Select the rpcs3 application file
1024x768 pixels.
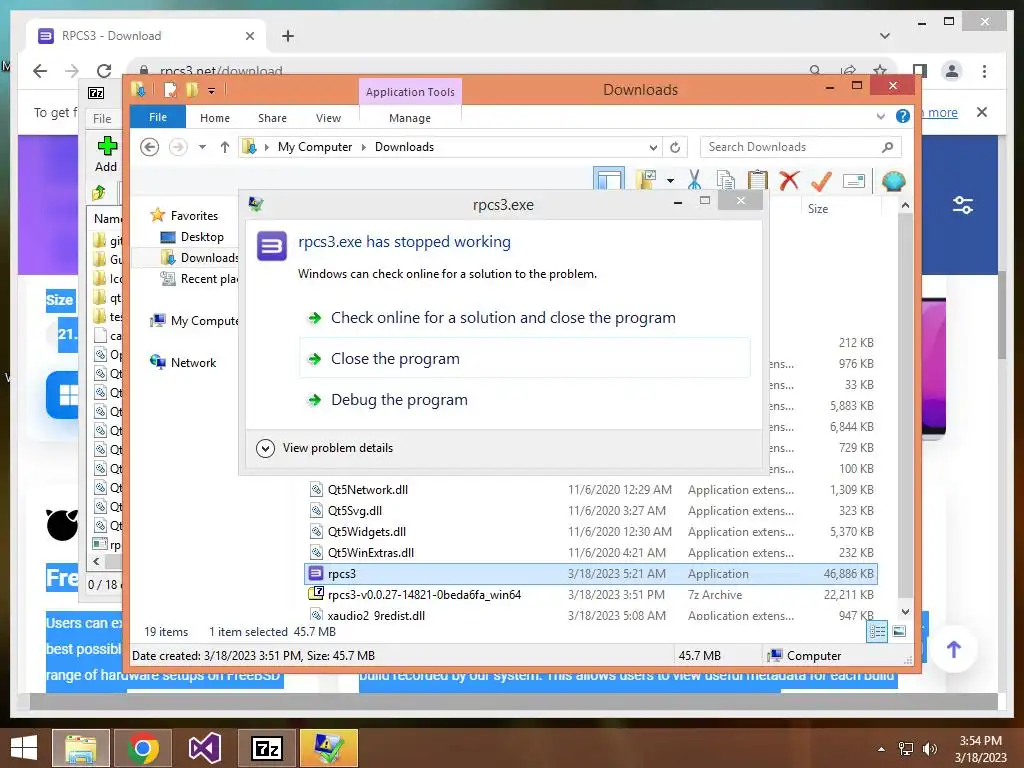(591, 573)
